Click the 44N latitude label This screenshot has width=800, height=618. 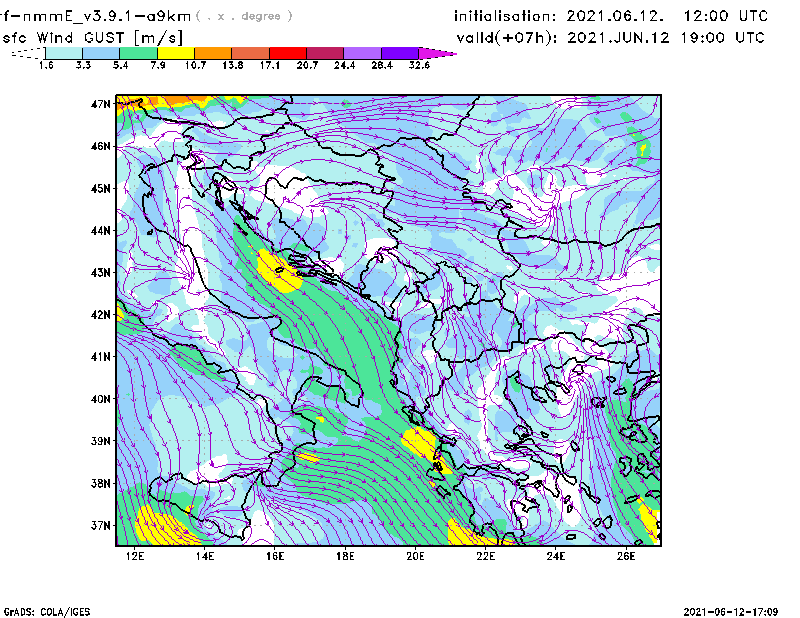101,231
